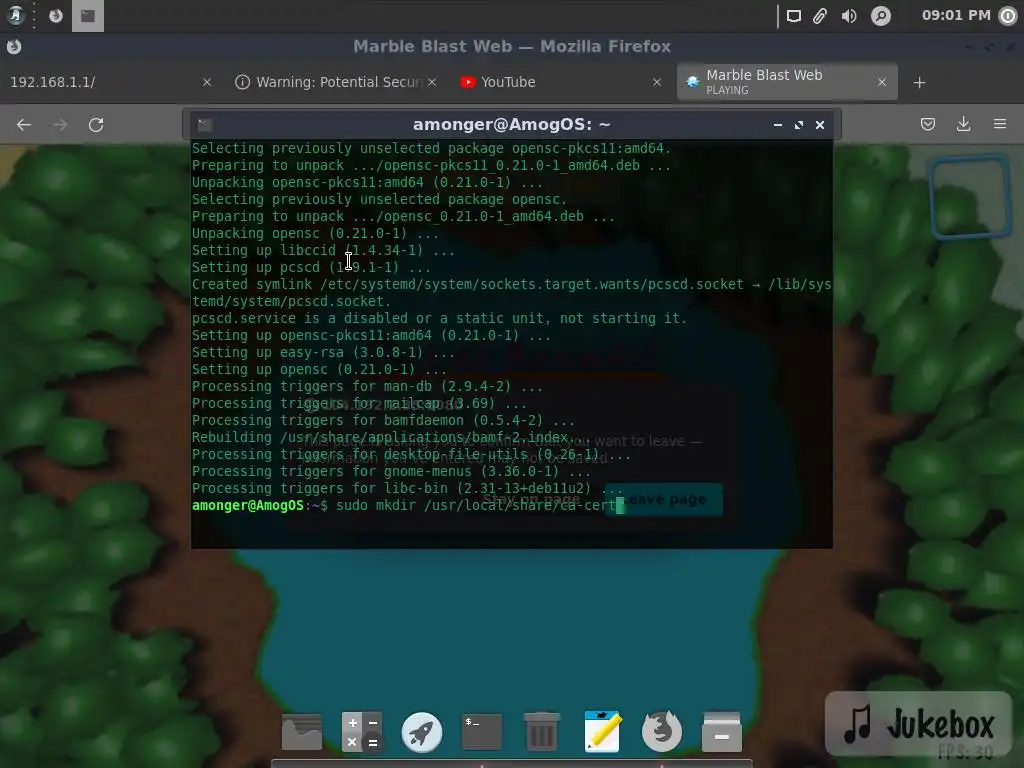1024x768 pixels.
Task: Open a new Firefox tab with plus
Action: point(920,83)
